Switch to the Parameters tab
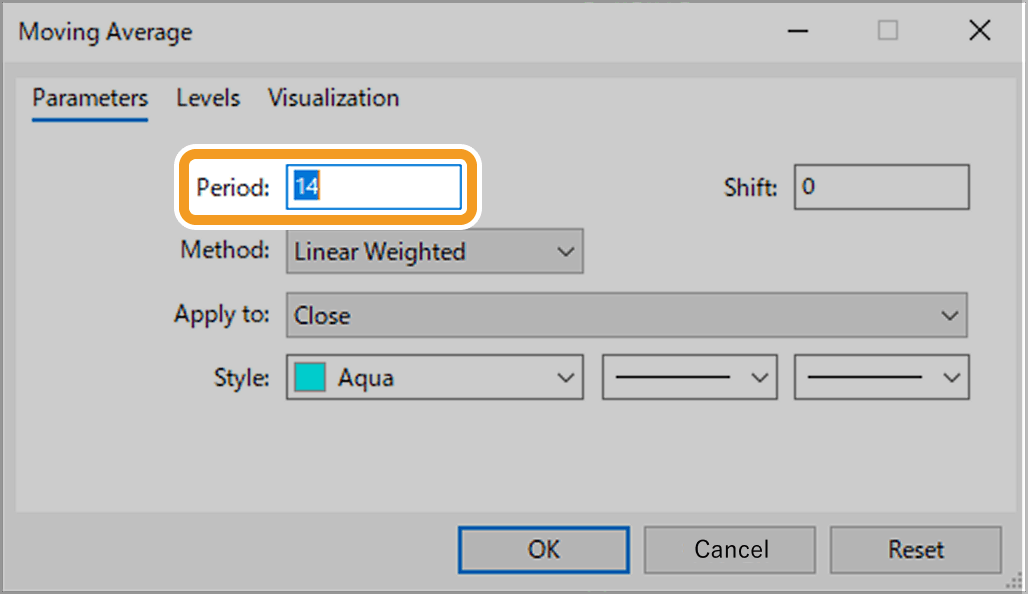 (x=90, y=98)
